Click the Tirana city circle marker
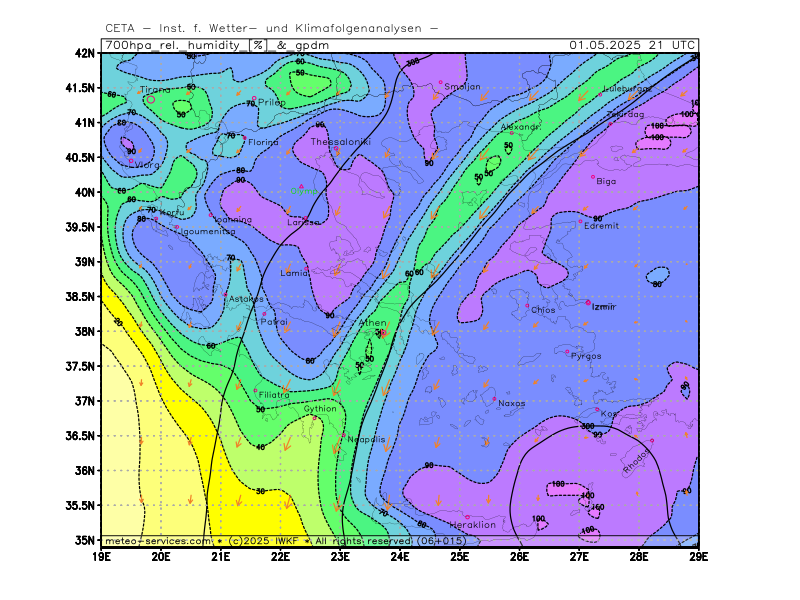800x600 pixels. [151, 99]
